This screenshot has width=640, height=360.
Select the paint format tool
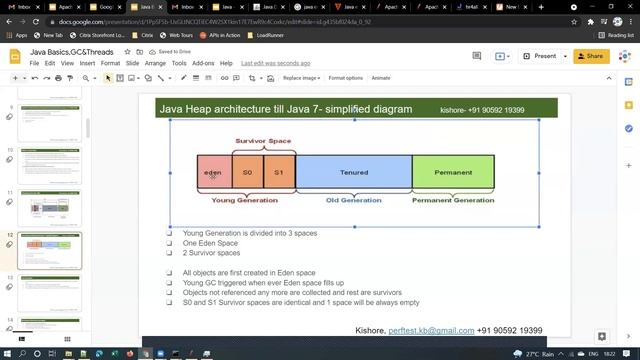(x=70, y=78)
